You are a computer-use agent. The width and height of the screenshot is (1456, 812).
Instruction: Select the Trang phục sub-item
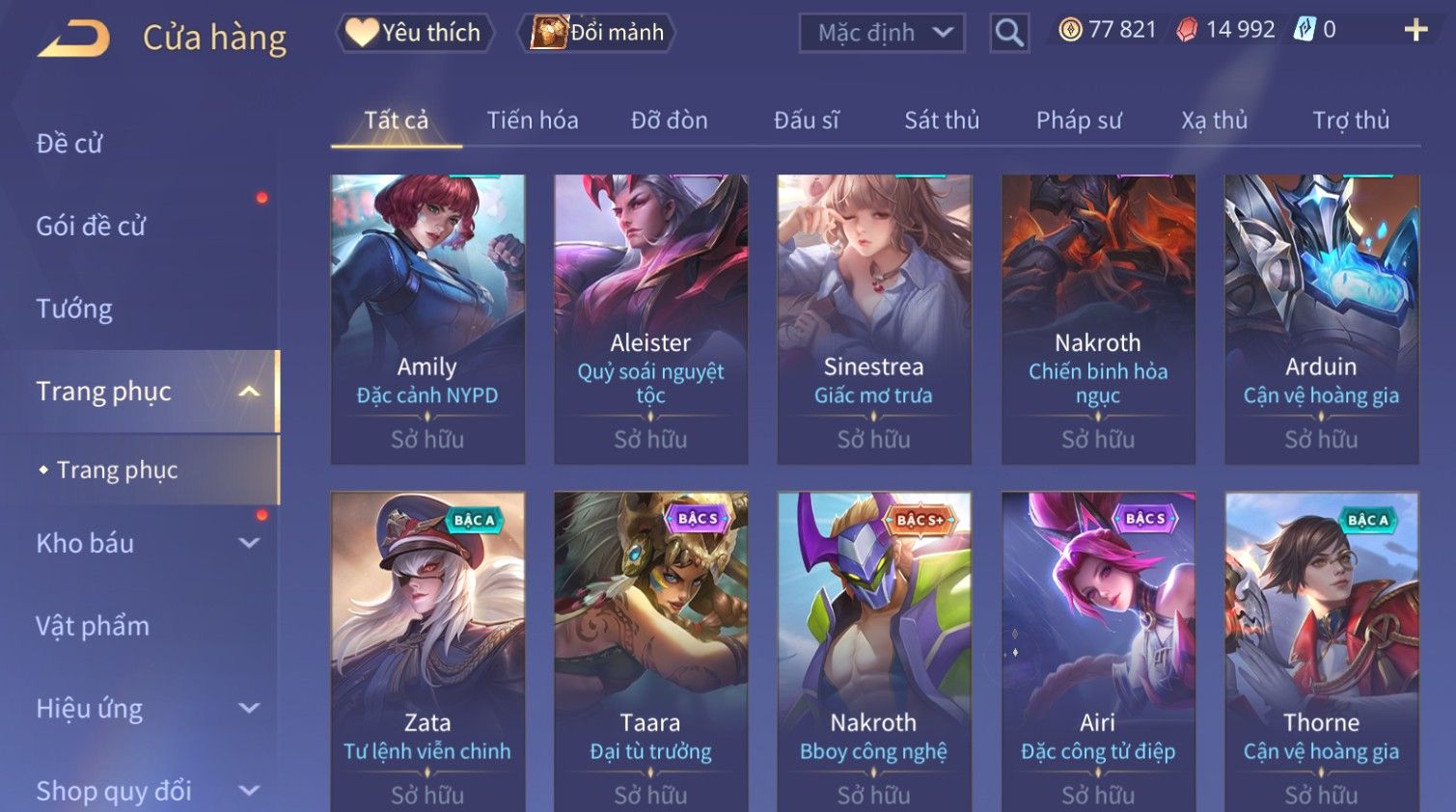point(117,471)
